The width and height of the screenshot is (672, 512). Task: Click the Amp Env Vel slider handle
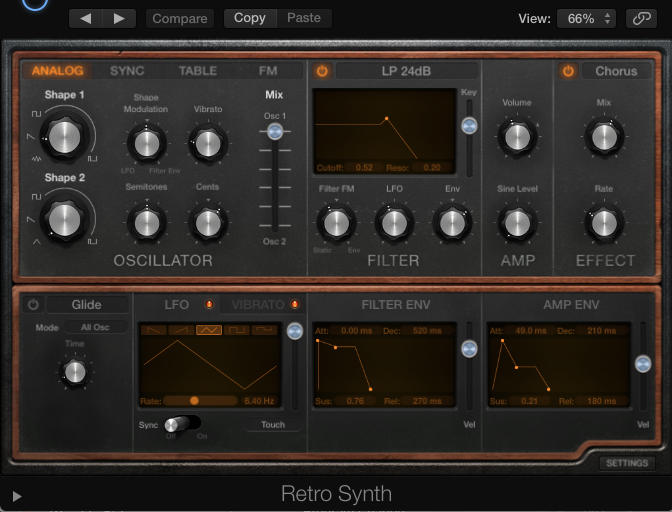pyautogui.click(x=643, y=364)
